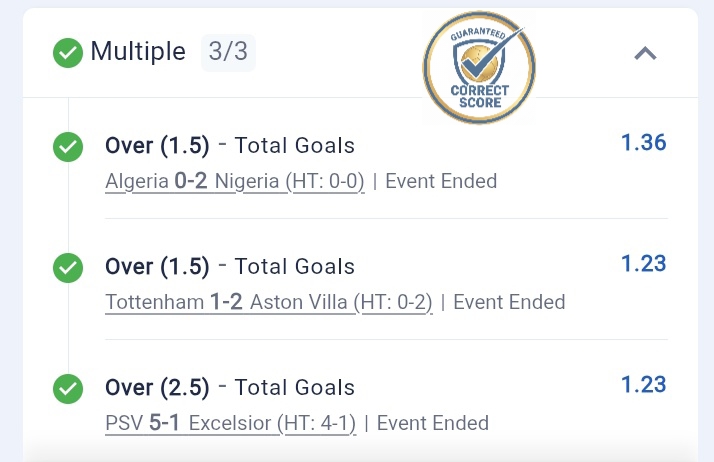The width and height of the screenshot is (714, 462).
Task: Click Event Ended status for Tottenham match
Action: coord(509,302)
